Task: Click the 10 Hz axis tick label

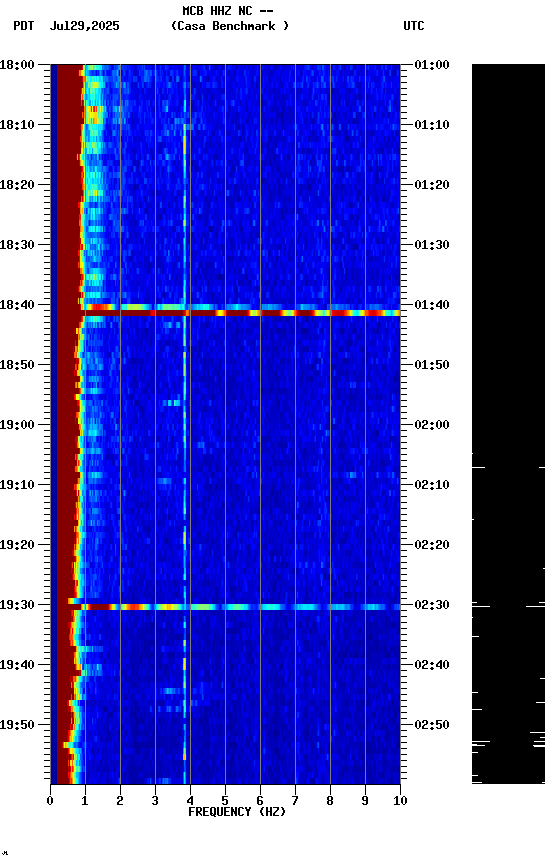Action: pyautogui.click(x=400, y=801)
